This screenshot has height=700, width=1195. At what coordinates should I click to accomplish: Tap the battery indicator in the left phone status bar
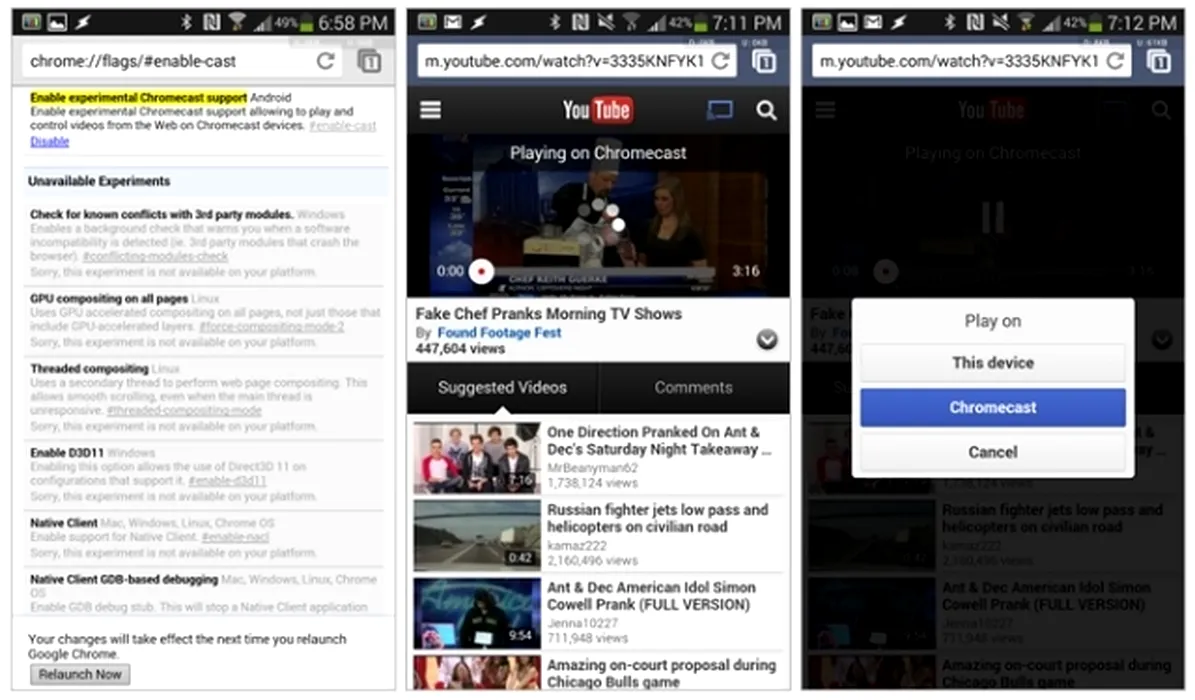(x=306, y=24)
